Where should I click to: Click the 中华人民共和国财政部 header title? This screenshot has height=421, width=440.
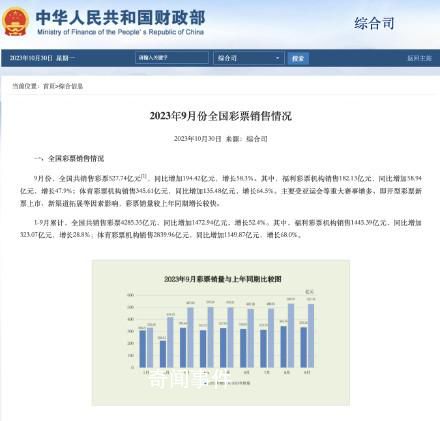point(120,17)
